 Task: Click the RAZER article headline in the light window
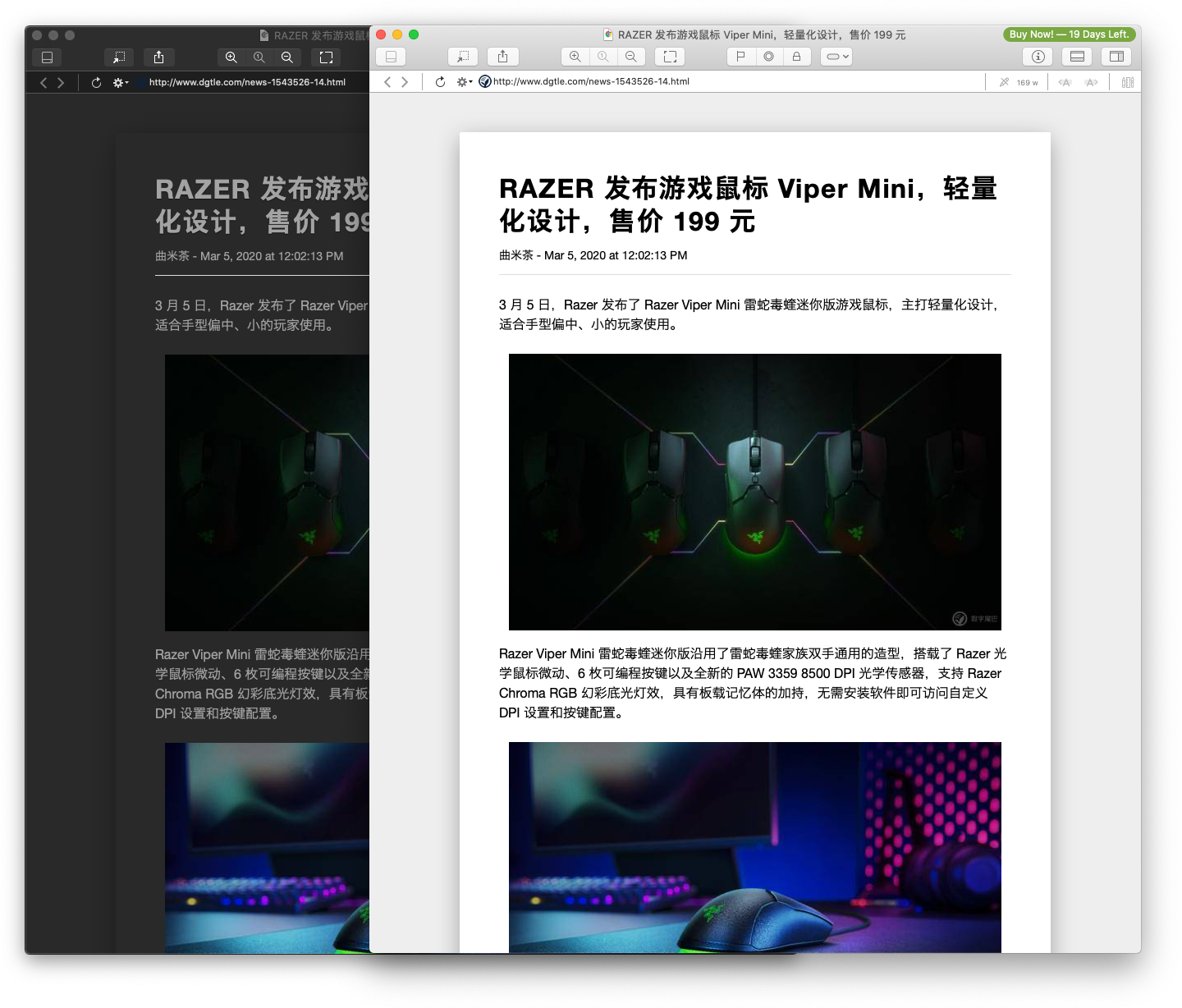coord(748,204)
